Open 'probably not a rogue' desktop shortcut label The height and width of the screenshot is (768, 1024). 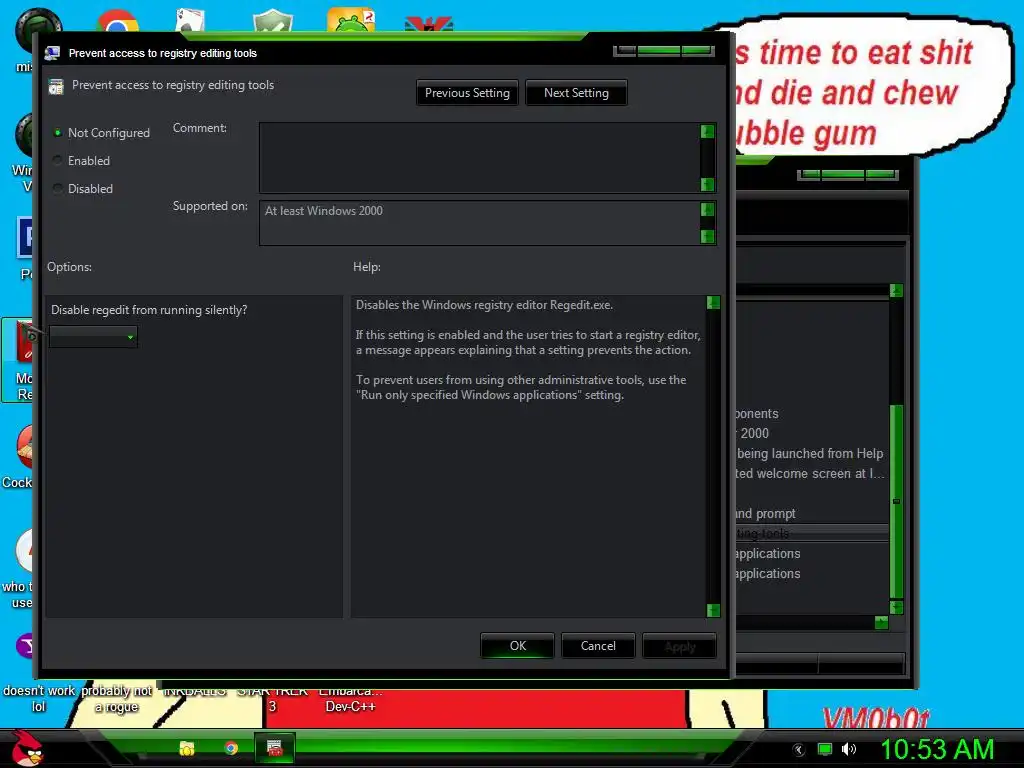tap(116, 698)
